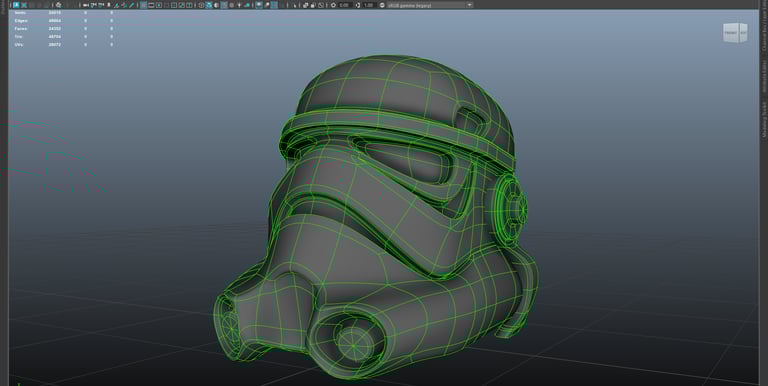Open the Attribute Editor side tab

pos(764,77)
